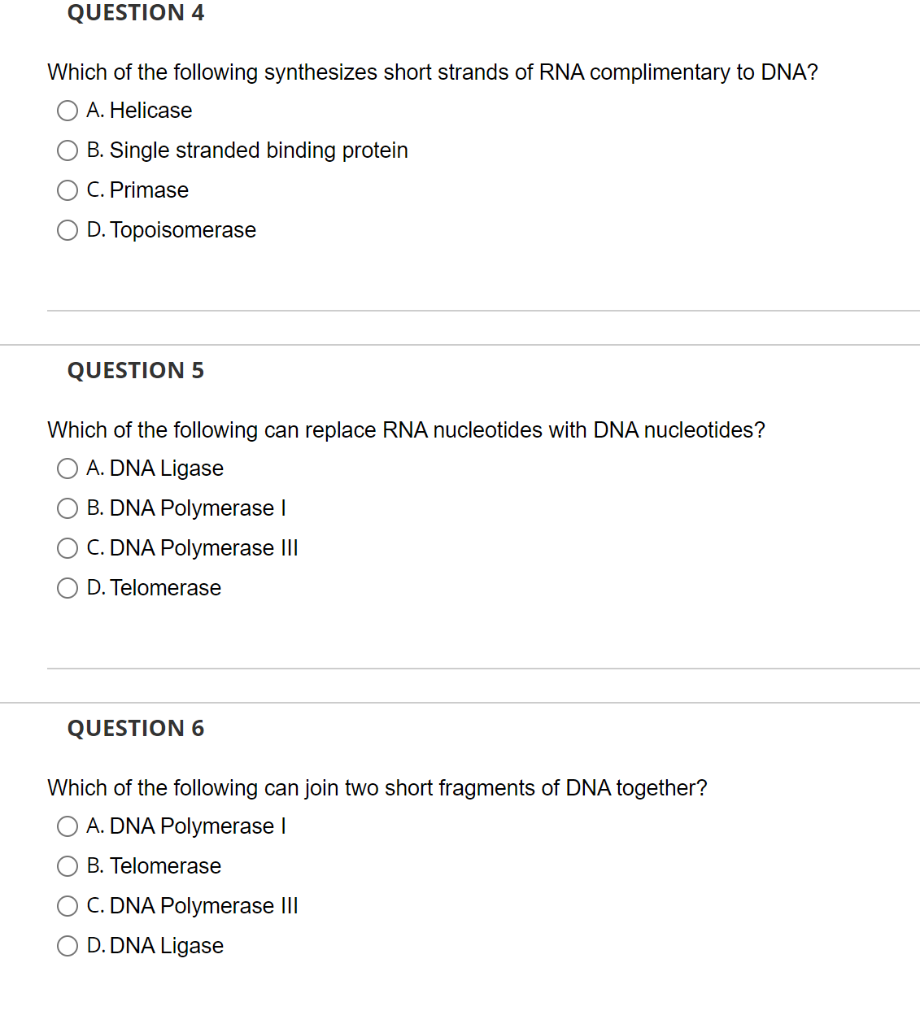The width and height of the screenshot is (920, 1024).
Task: Select answer A. Helicase for Question 4
Action: point(67,110)
